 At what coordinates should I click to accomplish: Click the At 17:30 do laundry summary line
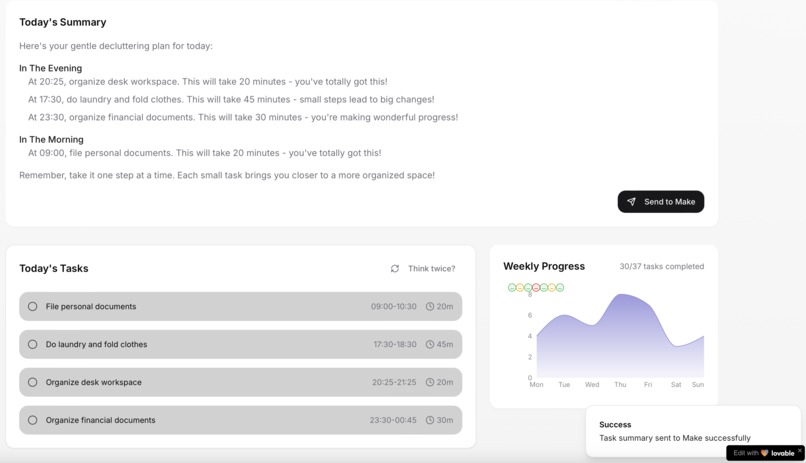coord(231,99)
